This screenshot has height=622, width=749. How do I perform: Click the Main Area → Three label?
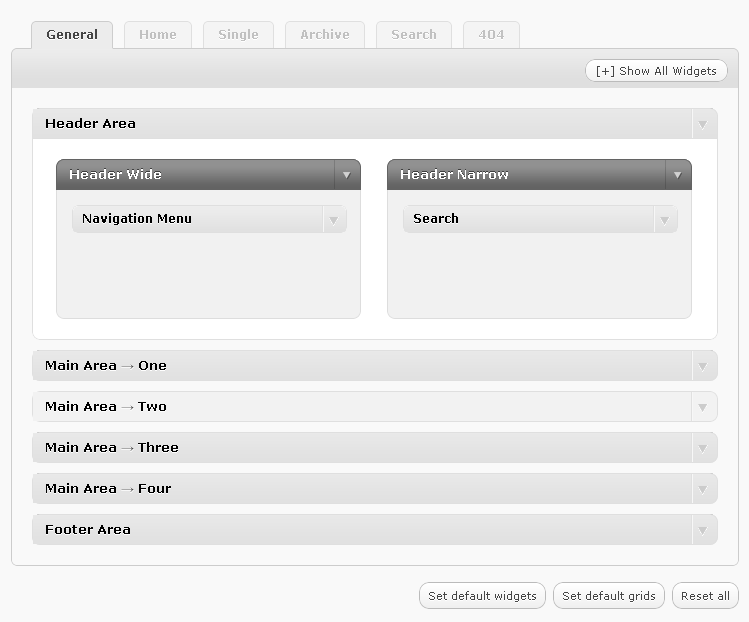[112, 448]
